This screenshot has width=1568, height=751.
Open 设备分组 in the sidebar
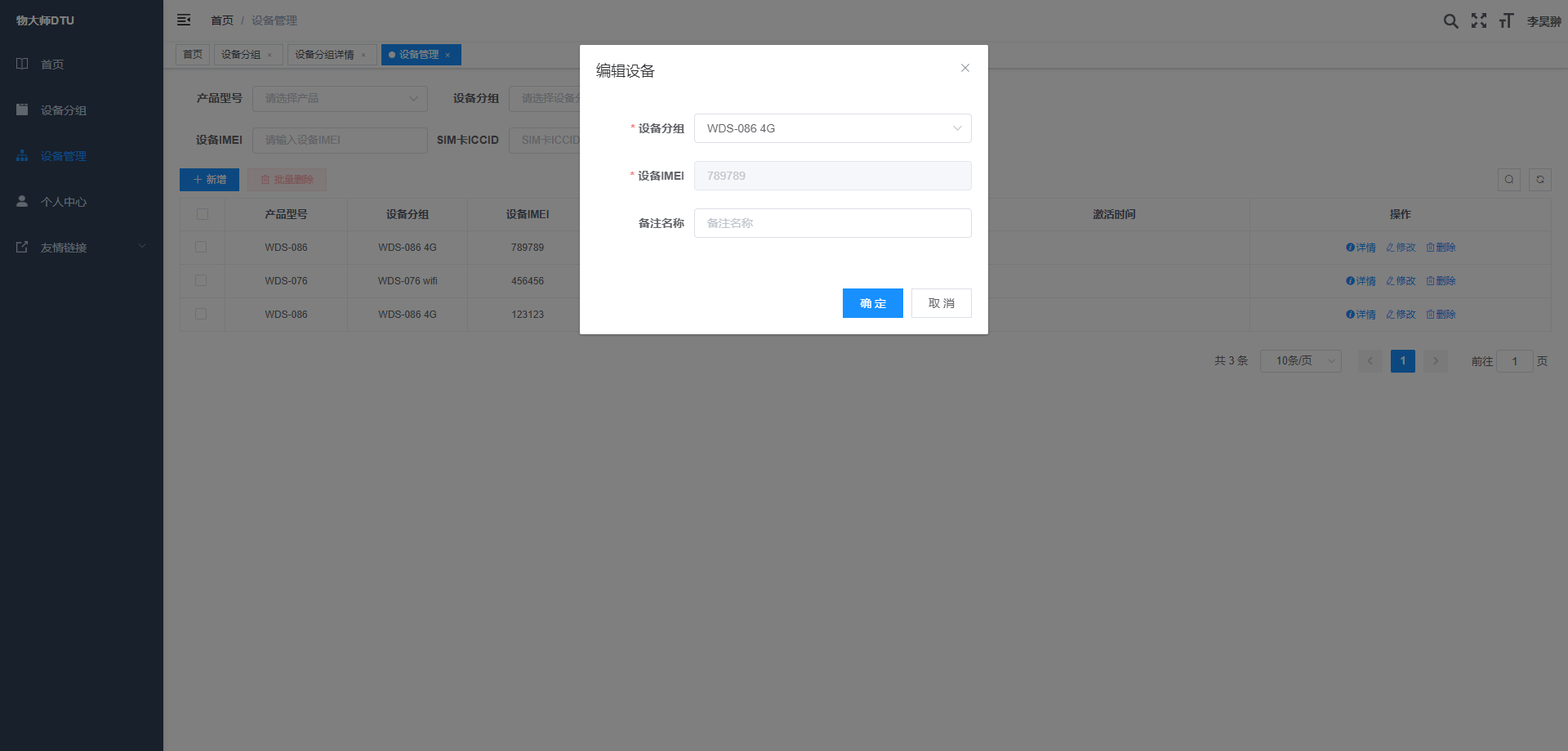coord(64,110)
